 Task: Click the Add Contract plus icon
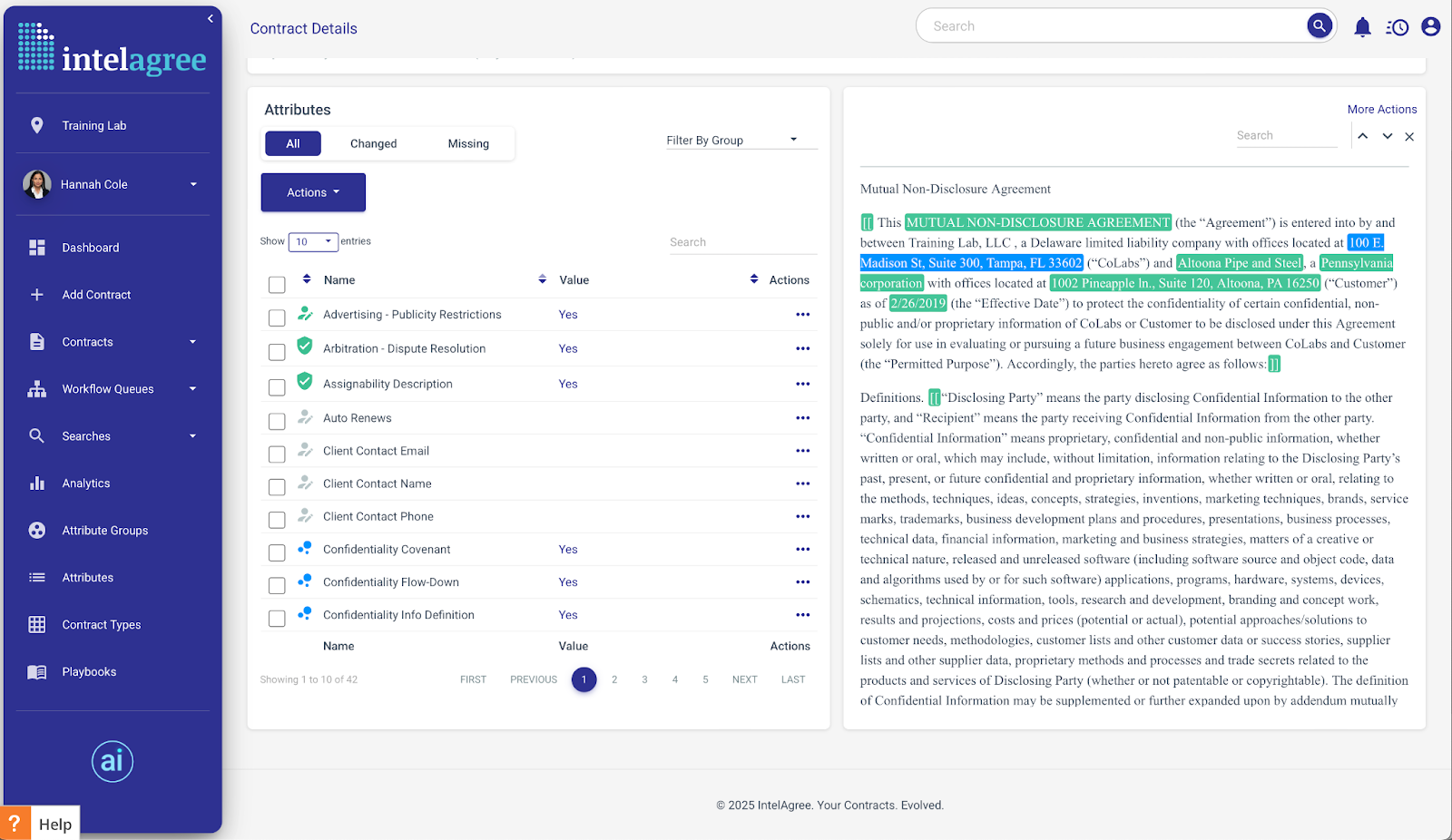(x=36, y=295)
